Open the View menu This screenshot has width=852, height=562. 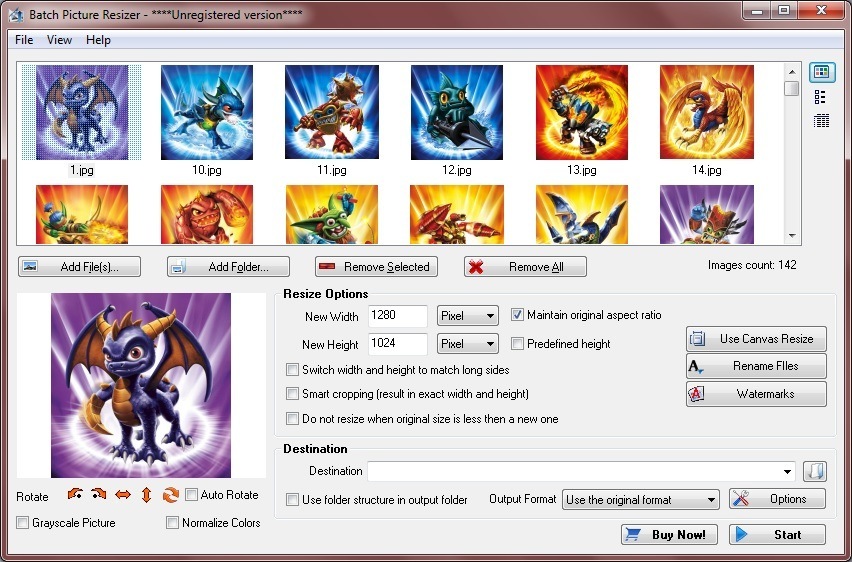pos(59,40)
